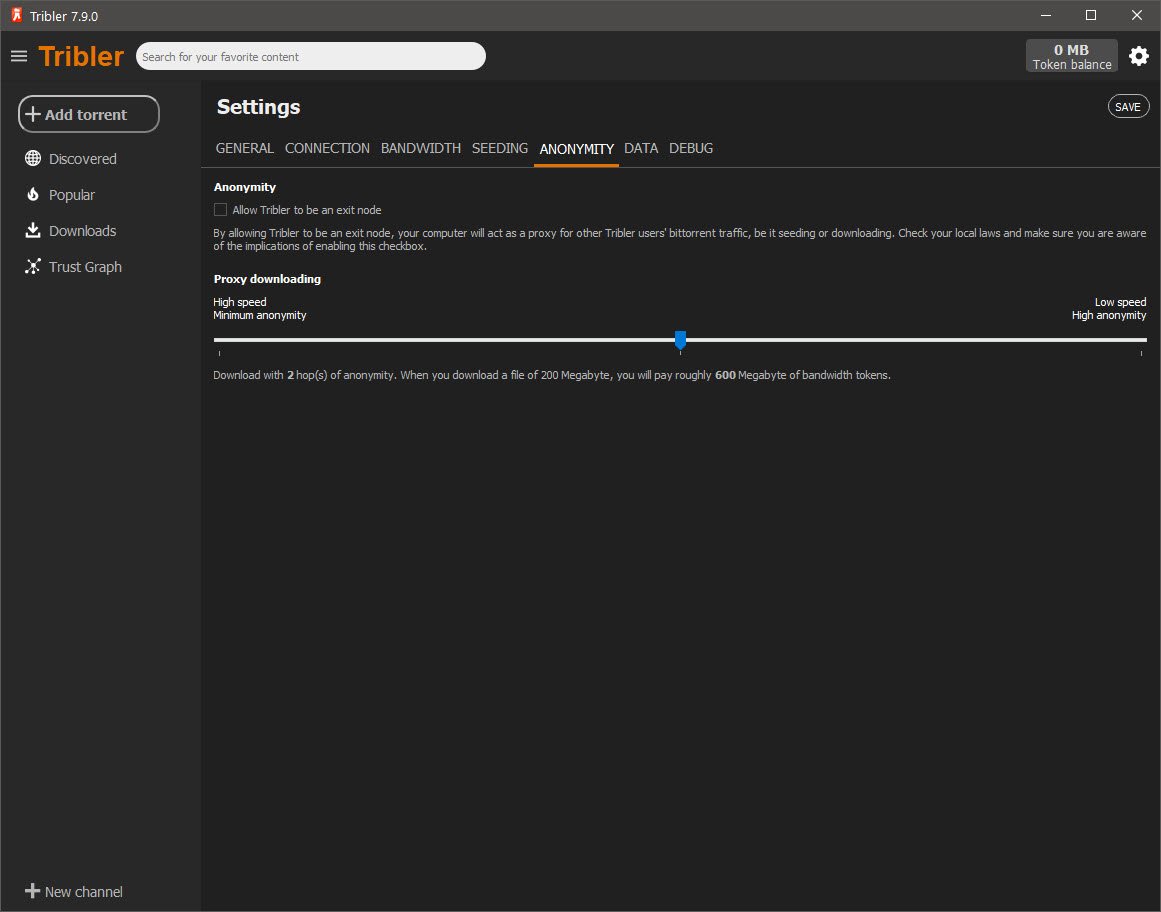Open the Seeding tab
This screenshot has height=912, width=1161.
500,148
